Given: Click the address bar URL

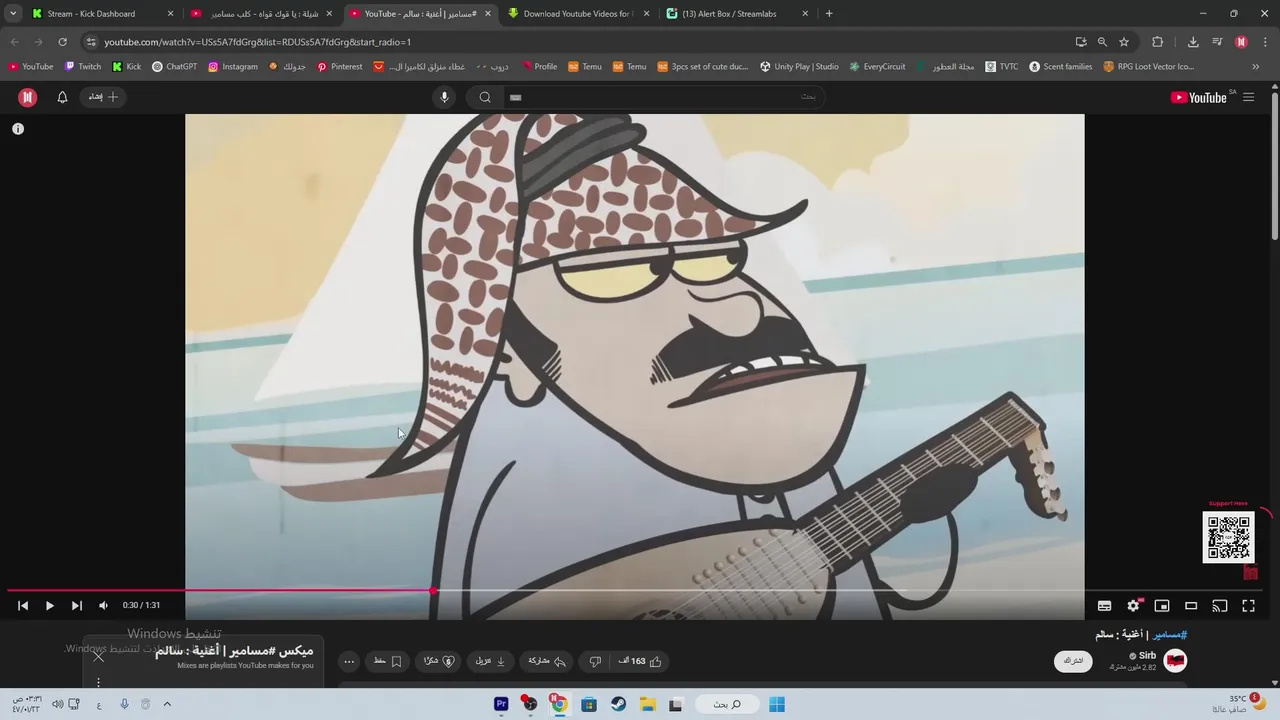Looking at the screenshot, I should click(258, 42).
